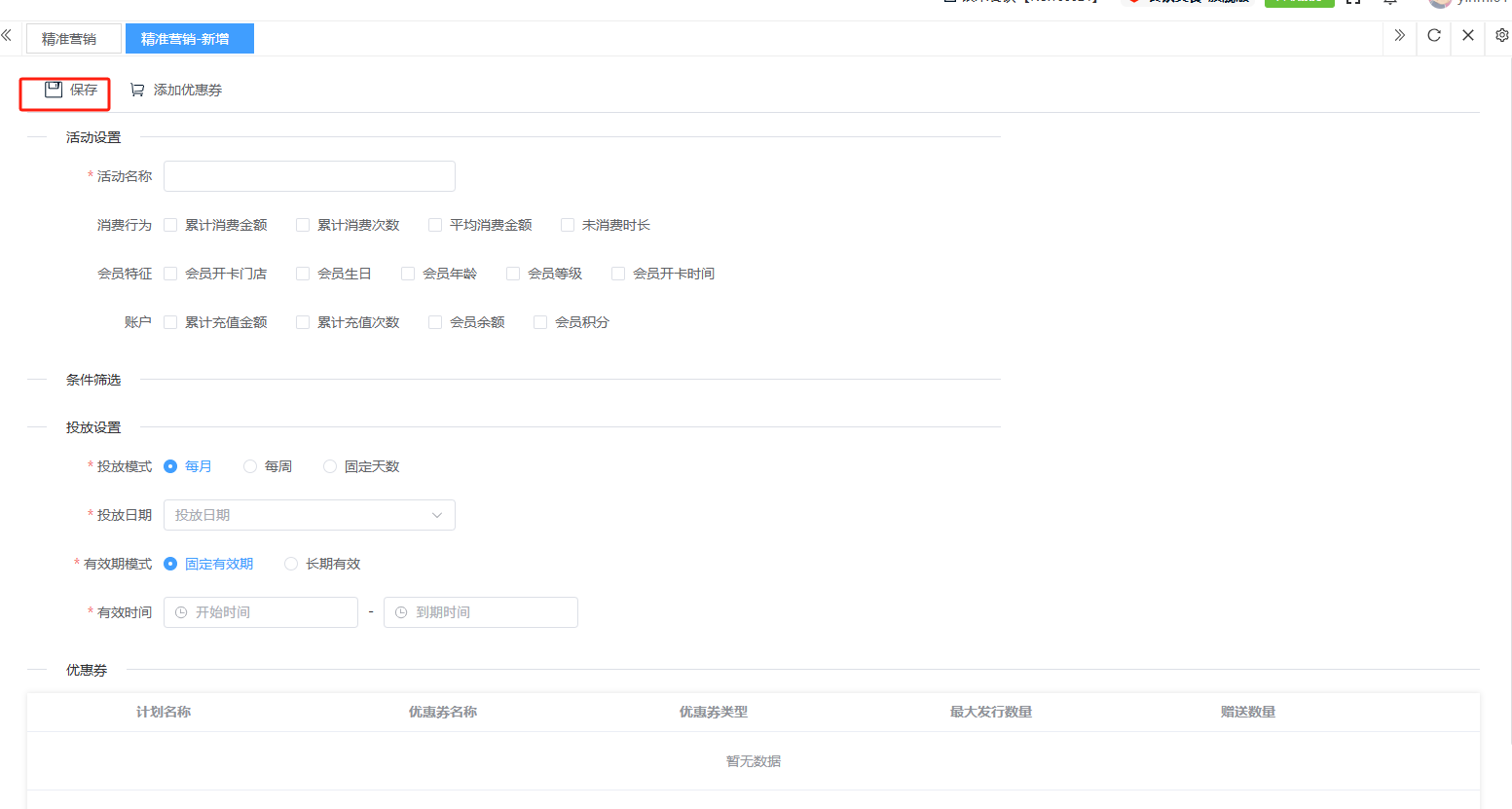Select the 固定天数 radio option
1512x809 pixels.
click(x=330, y=466)
